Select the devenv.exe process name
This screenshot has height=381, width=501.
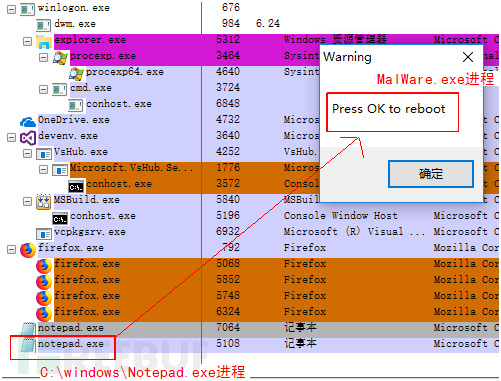coord(68,136)
